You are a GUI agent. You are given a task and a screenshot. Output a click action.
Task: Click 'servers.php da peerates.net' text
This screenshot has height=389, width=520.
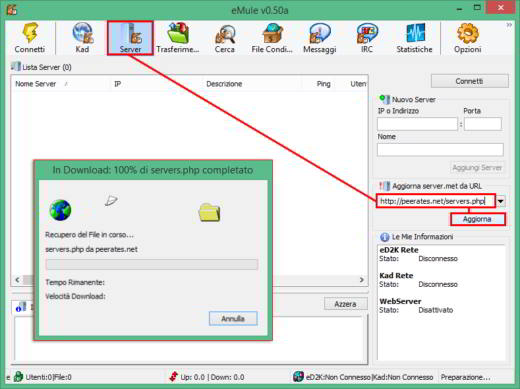[91, 249]
